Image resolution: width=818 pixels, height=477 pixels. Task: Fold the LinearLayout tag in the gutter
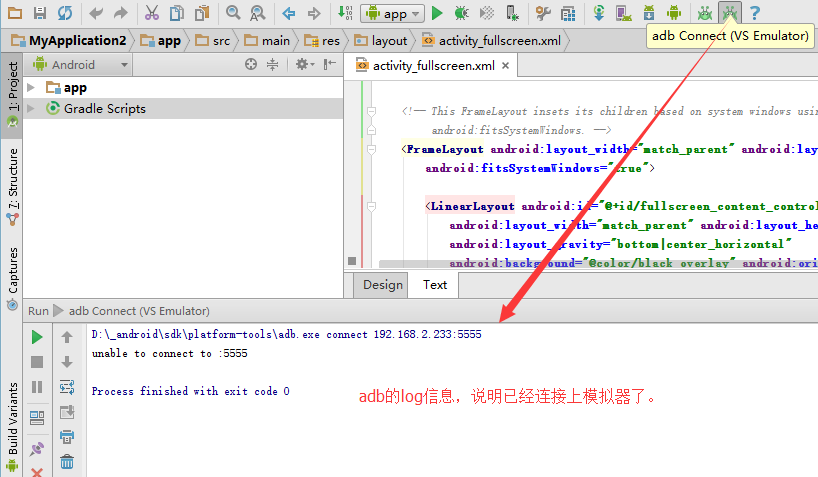[371, 207]
